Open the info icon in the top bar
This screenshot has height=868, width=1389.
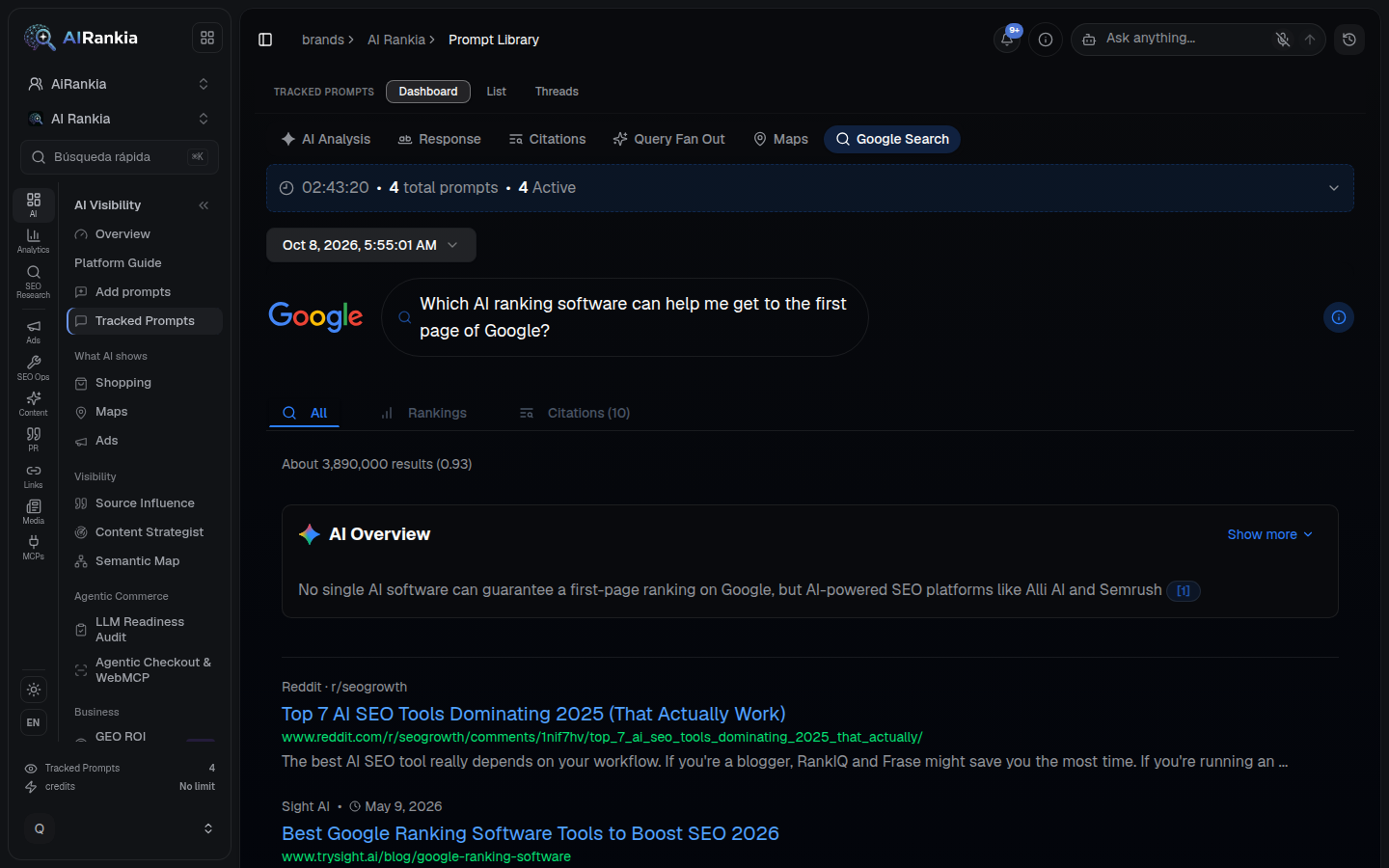coord(1046,40)
